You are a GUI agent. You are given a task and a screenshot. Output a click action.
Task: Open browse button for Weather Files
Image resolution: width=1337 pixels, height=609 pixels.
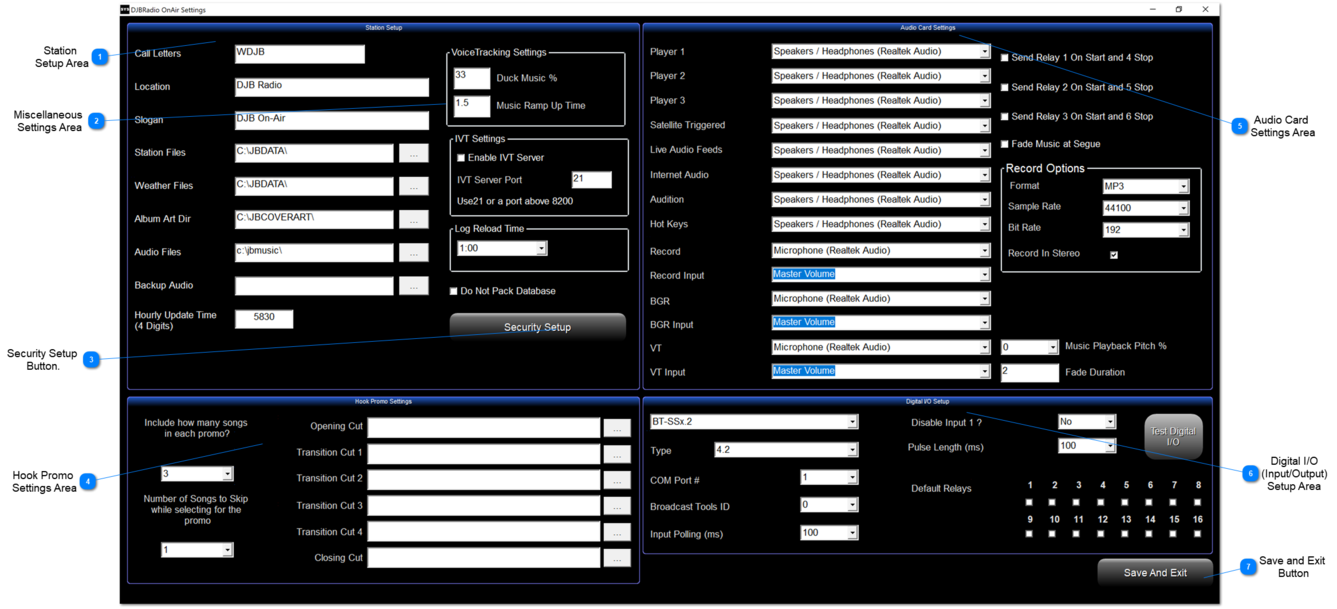pos(413,186)
